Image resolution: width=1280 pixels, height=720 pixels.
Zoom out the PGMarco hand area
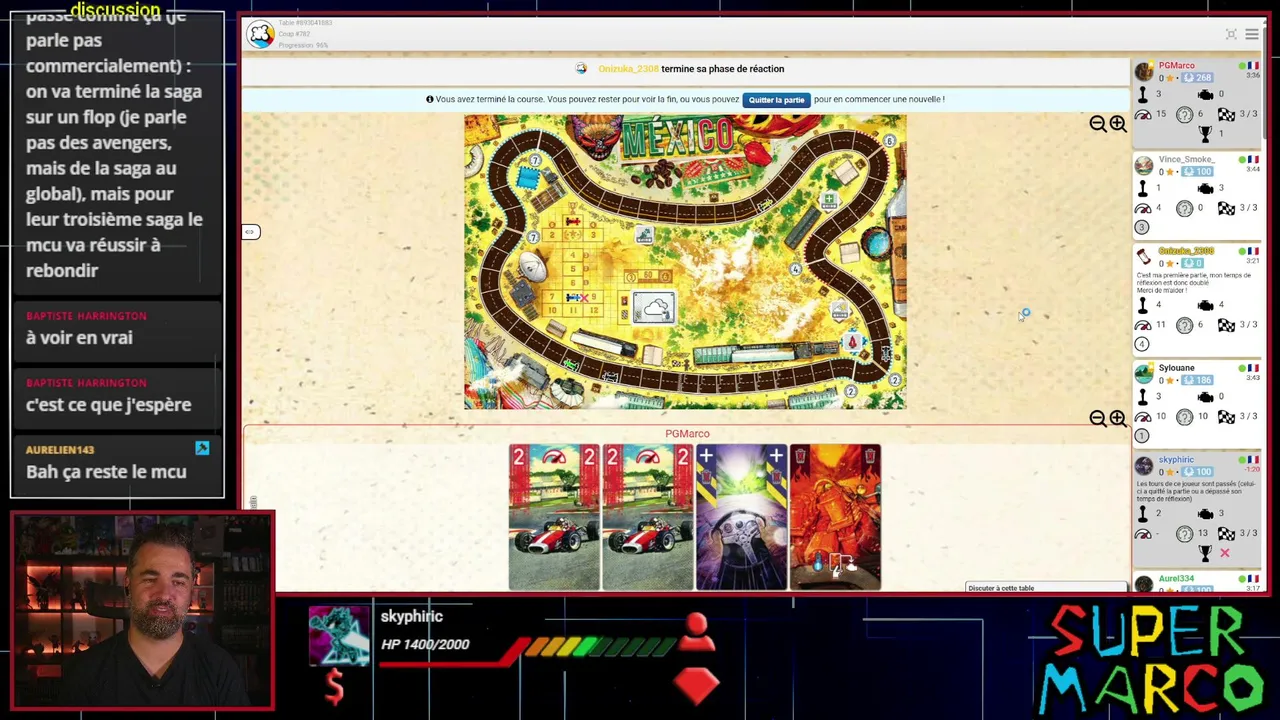[x=1098, y=419]
